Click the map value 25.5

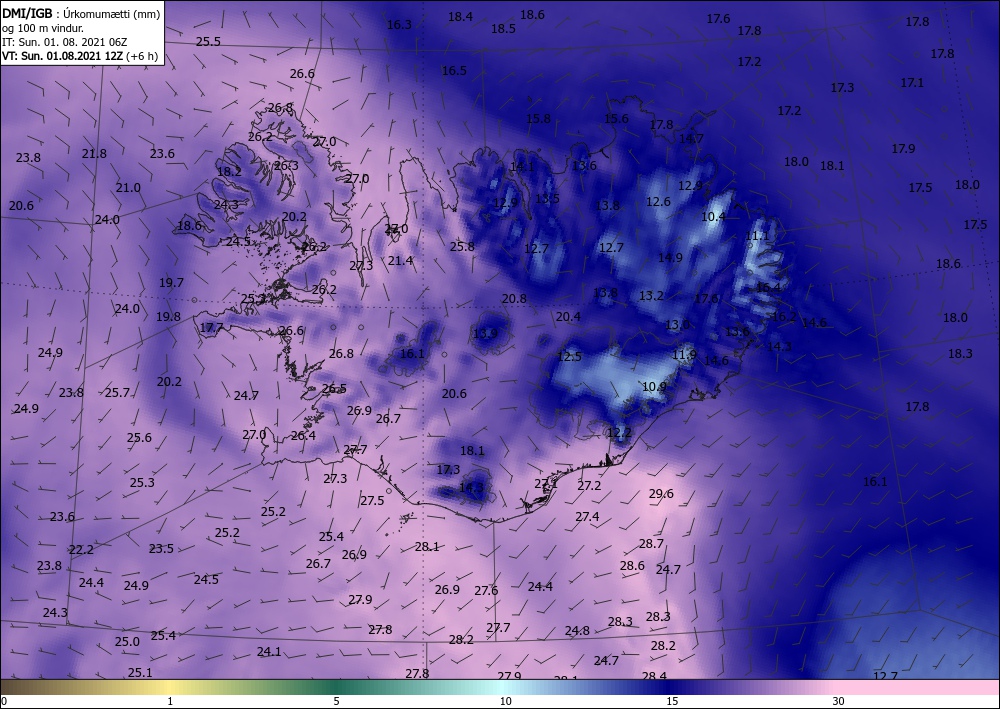208,41
